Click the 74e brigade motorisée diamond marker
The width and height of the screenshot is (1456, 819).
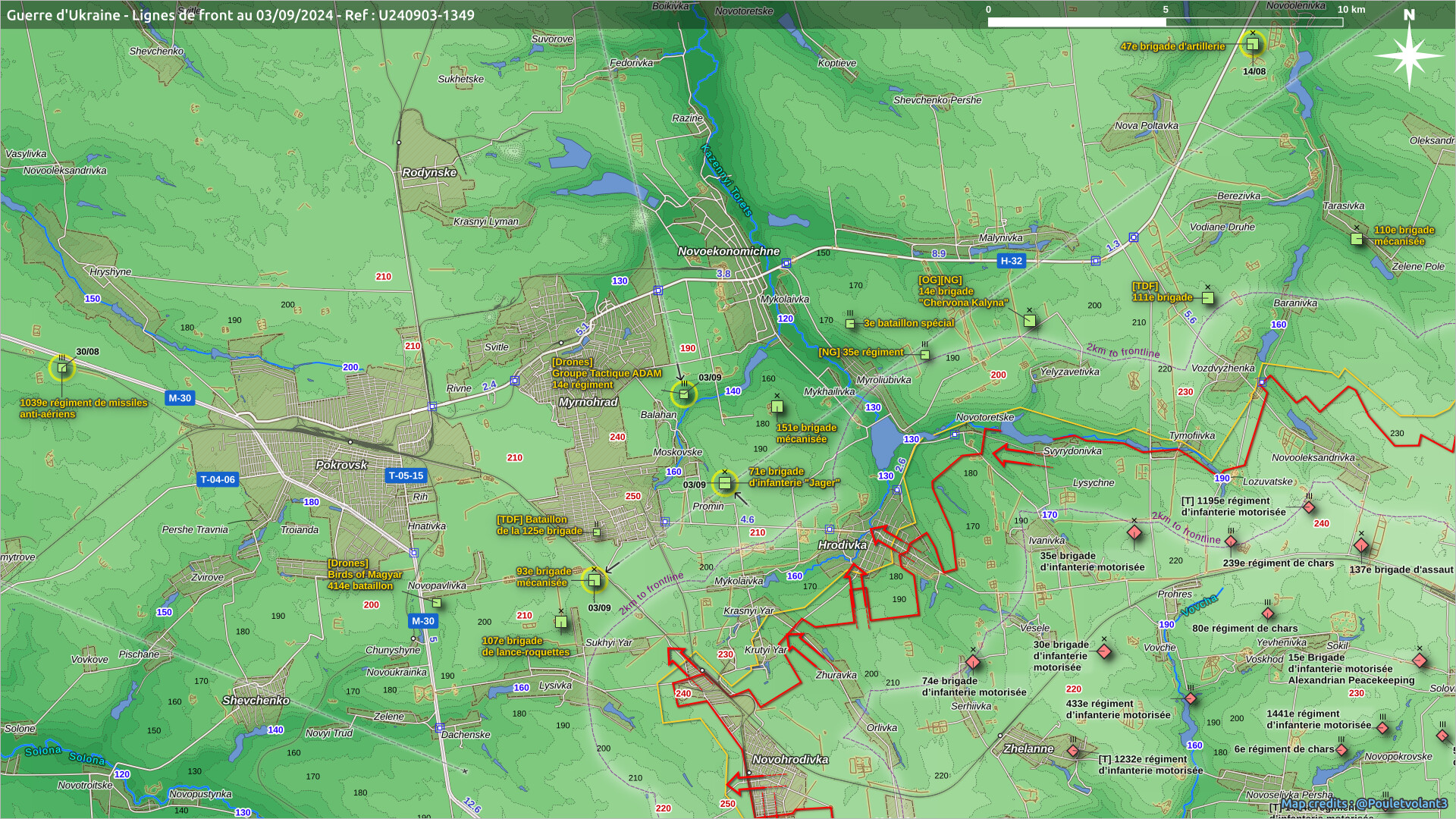[973, 662]
